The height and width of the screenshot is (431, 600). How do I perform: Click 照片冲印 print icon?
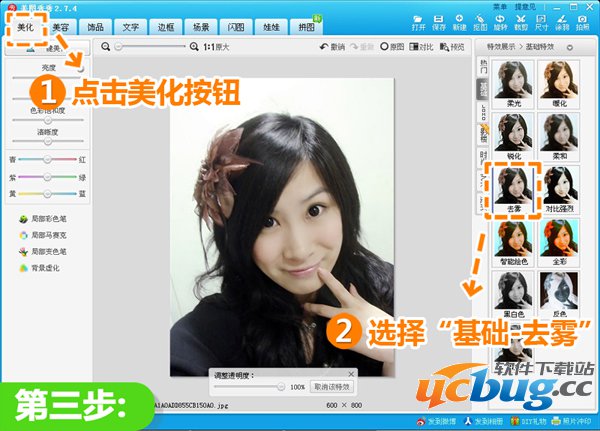click(x=572, y=421)
